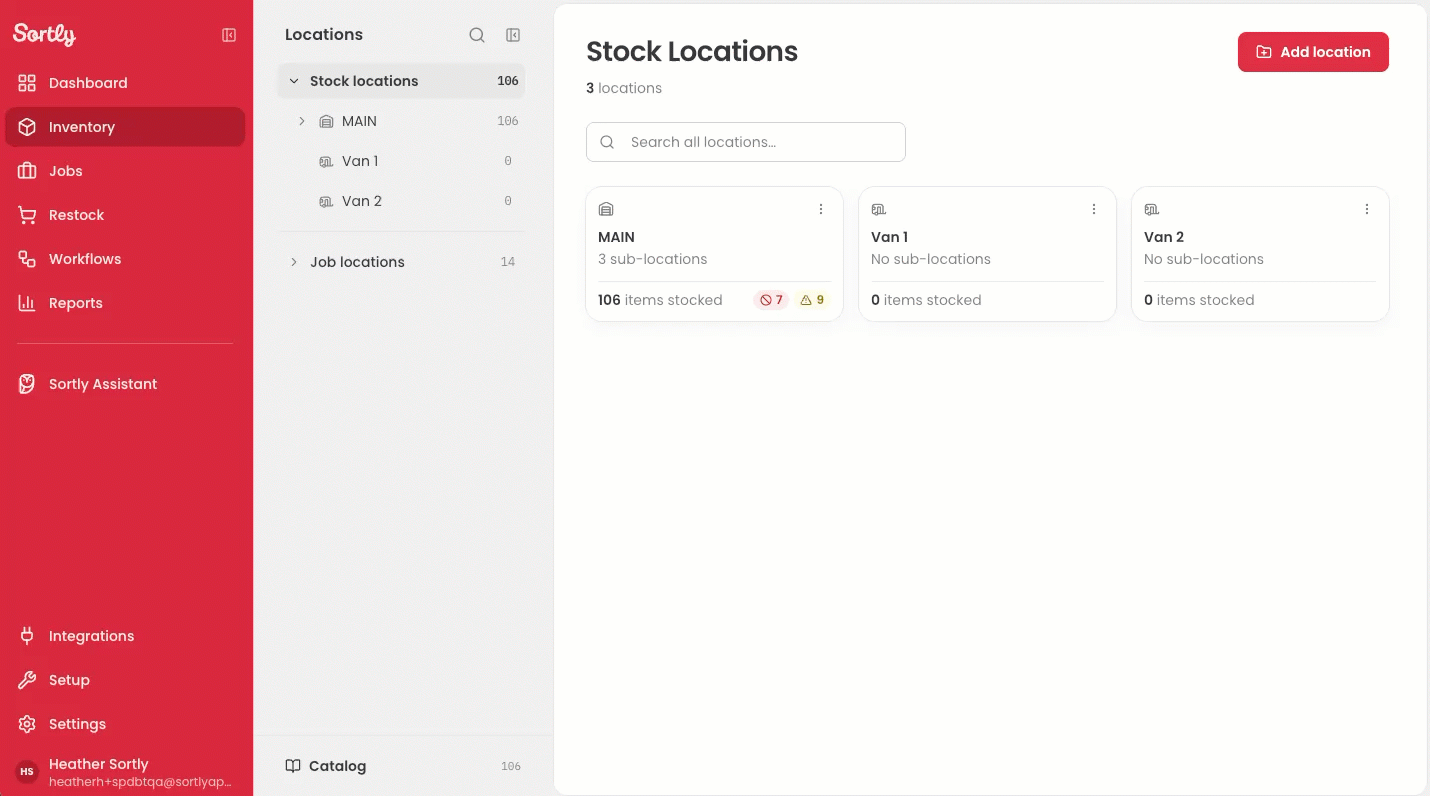Click the '3 sub-locations' text on MAIN

[x=652, y=259]
